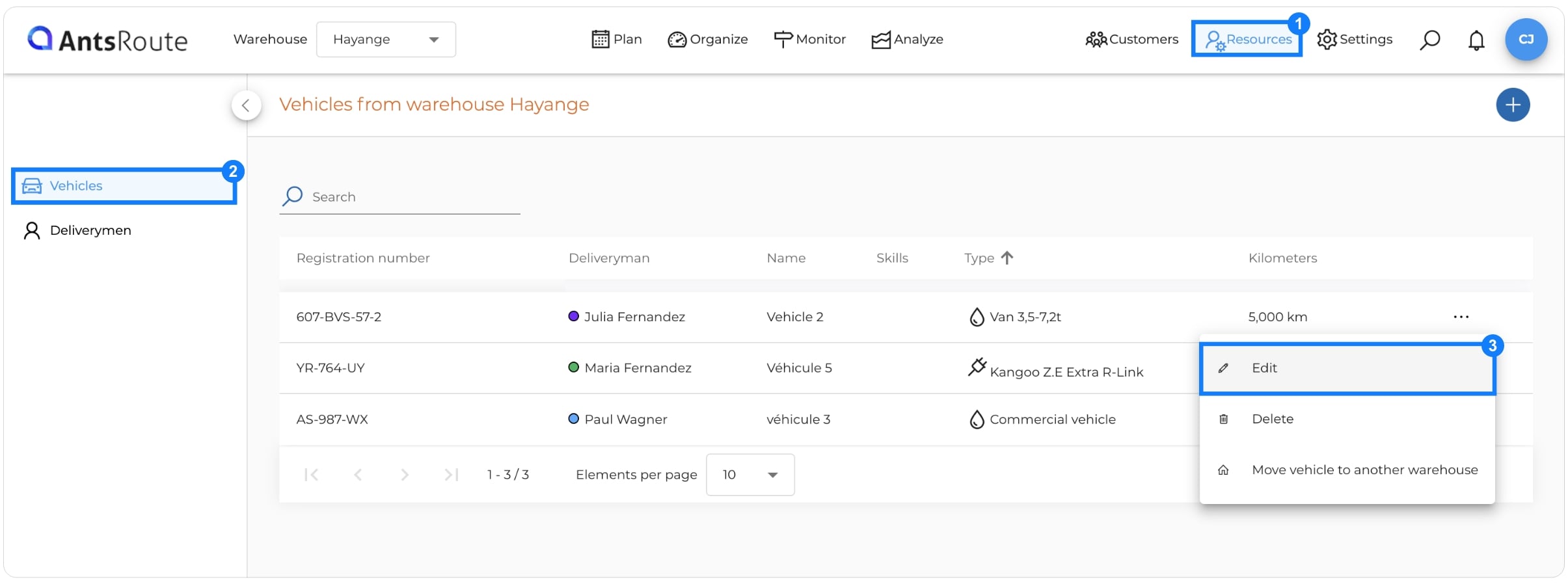Select registration YR-764-UY

331,368
